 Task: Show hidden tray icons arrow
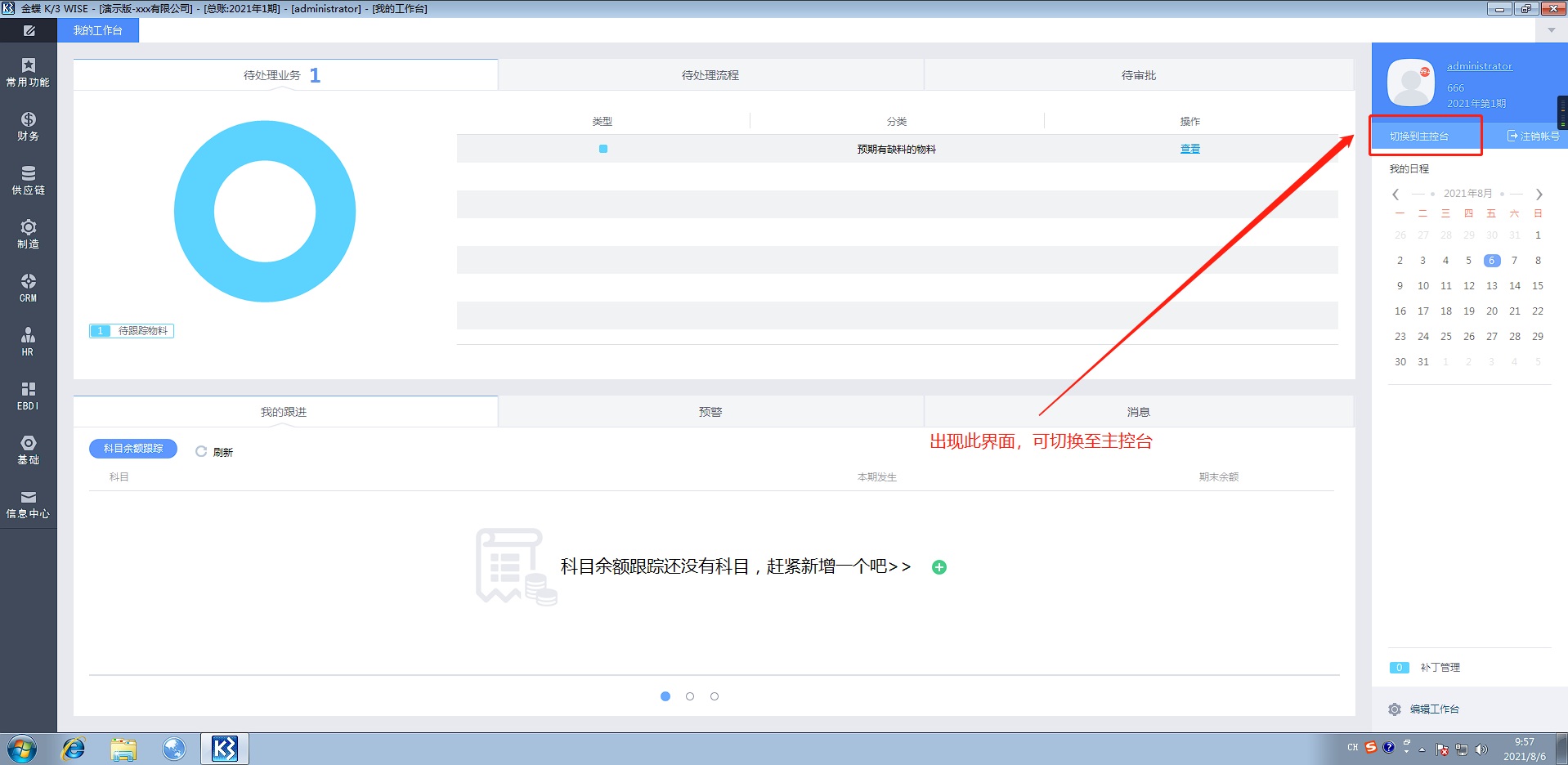click(x=1422, y=749)
